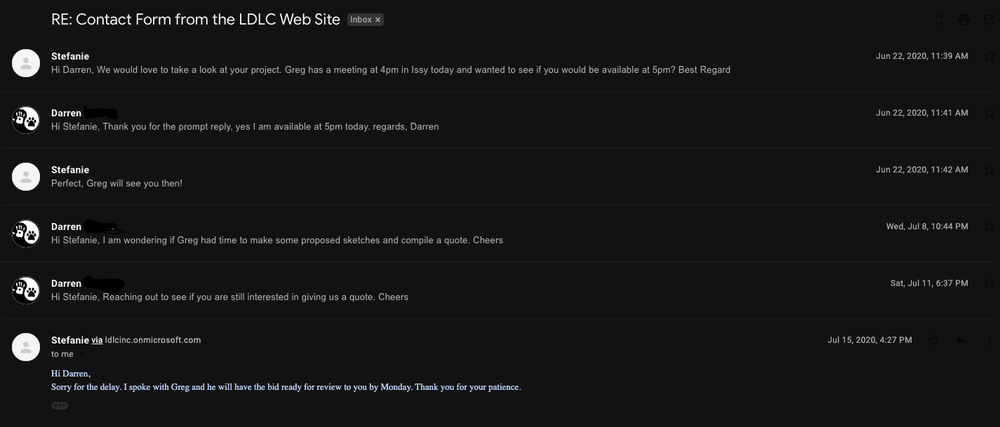Image resolution: width=1000 pixels, height=427 pixels.
Task: Click Expand all messages arrows icon
Action: point(938,19)
